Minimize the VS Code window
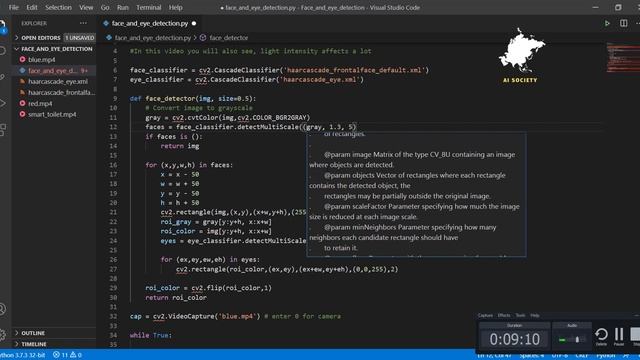 (596, 7)
